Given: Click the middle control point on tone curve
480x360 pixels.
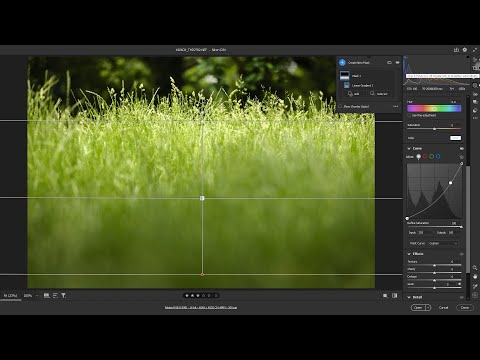Looking at the screenshot, I should pyautogui.click(x=451, y=183).
